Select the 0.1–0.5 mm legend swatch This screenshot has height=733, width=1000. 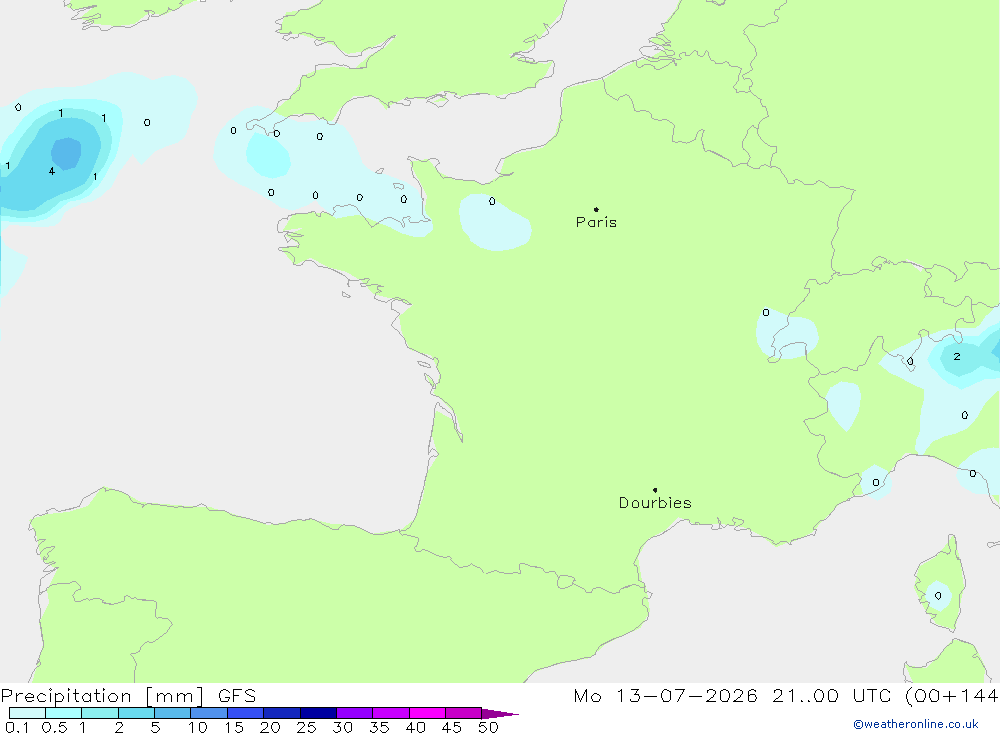[27, 713]
